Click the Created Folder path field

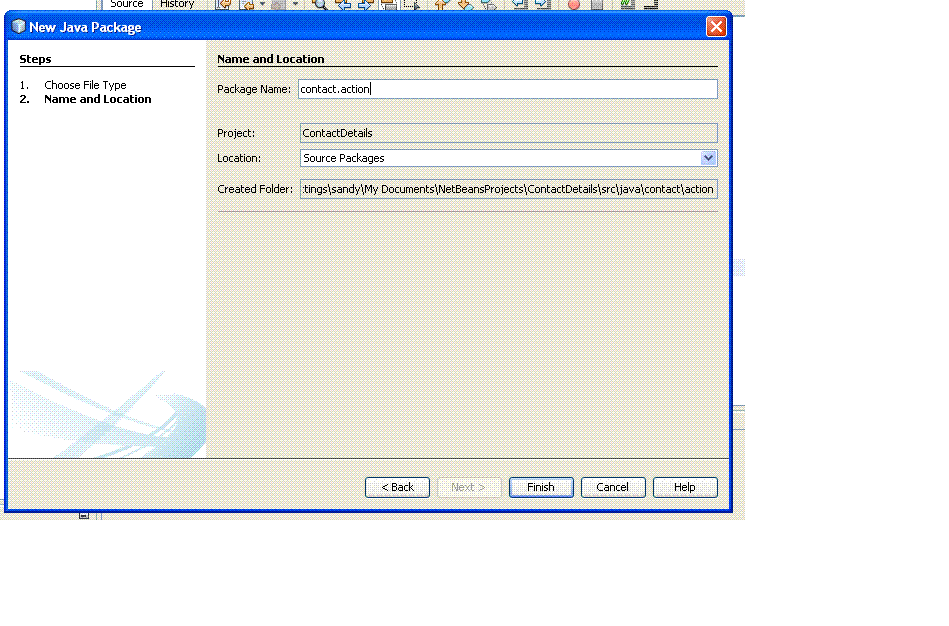[508, 189]
